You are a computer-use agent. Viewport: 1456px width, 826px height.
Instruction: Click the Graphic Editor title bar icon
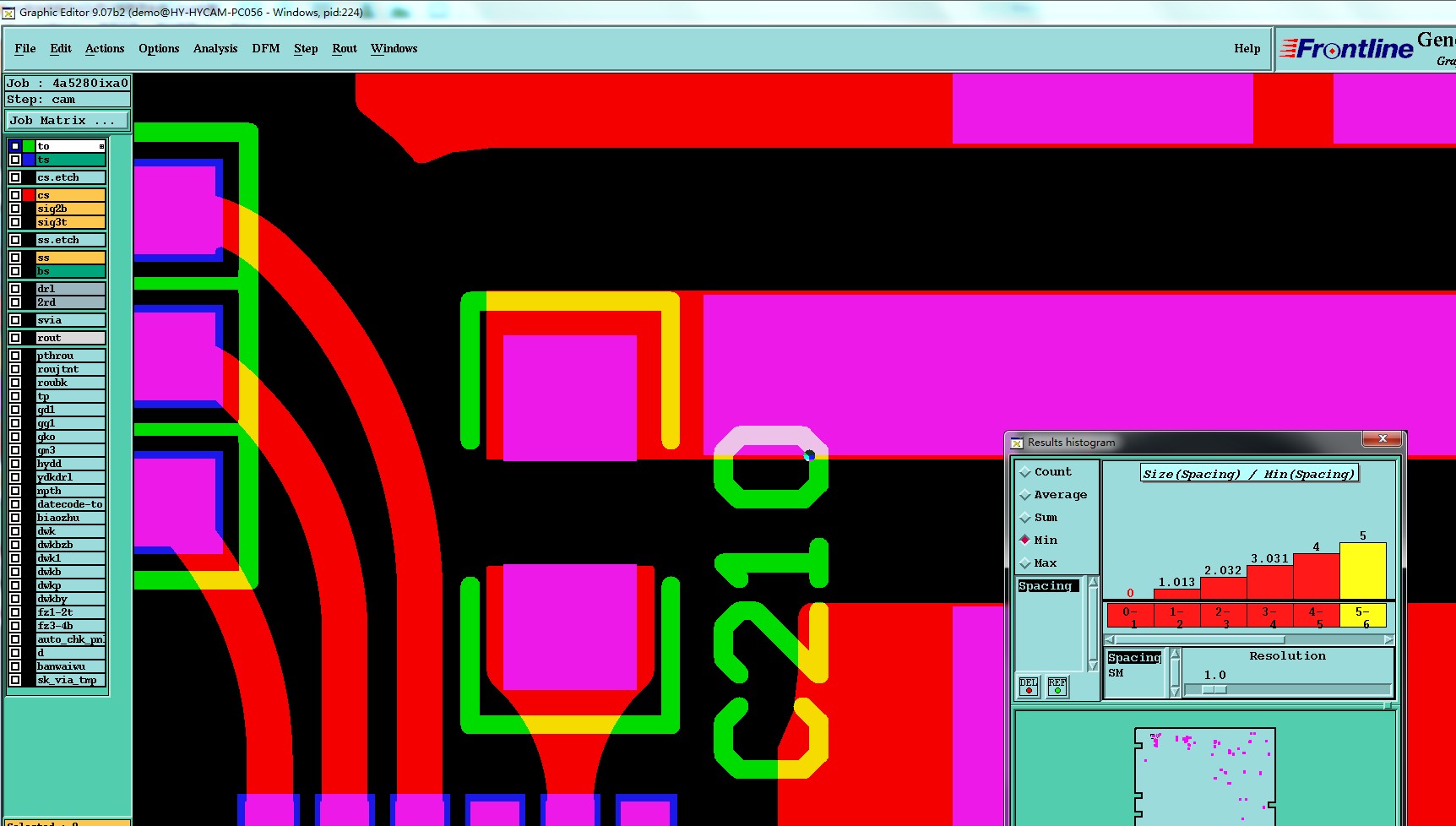pos(8,13)
